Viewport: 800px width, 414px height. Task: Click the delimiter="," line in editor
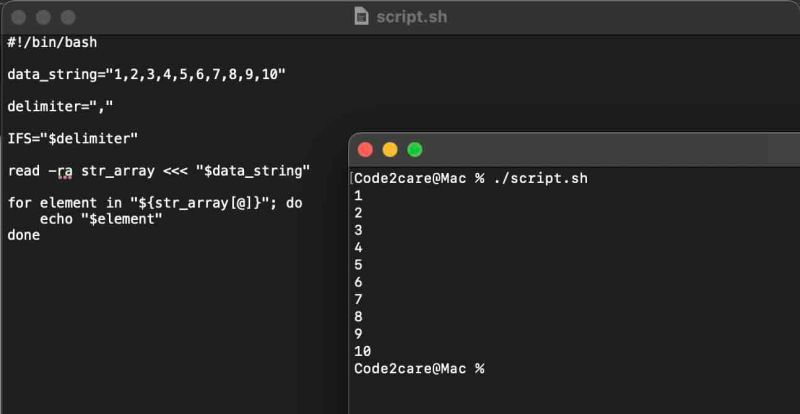(60, 107)
